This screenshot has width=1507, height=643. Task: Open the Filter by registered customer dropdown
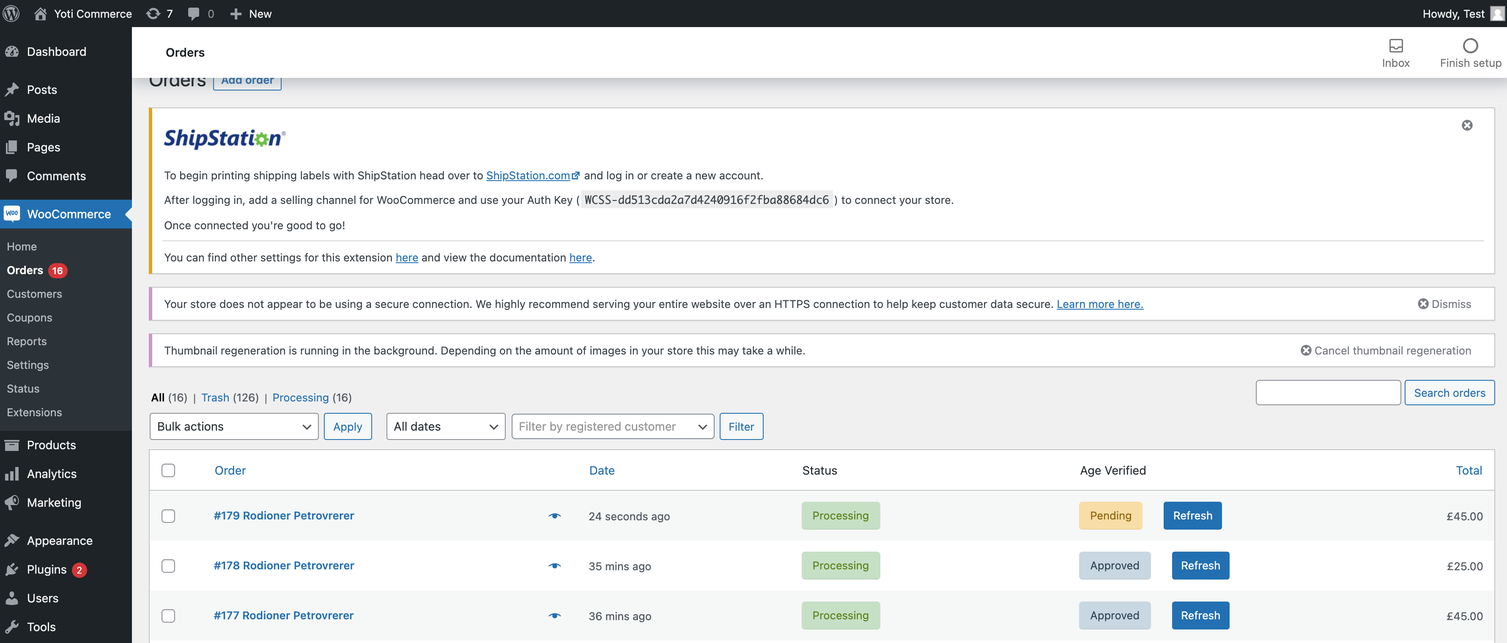coord(612,426)
